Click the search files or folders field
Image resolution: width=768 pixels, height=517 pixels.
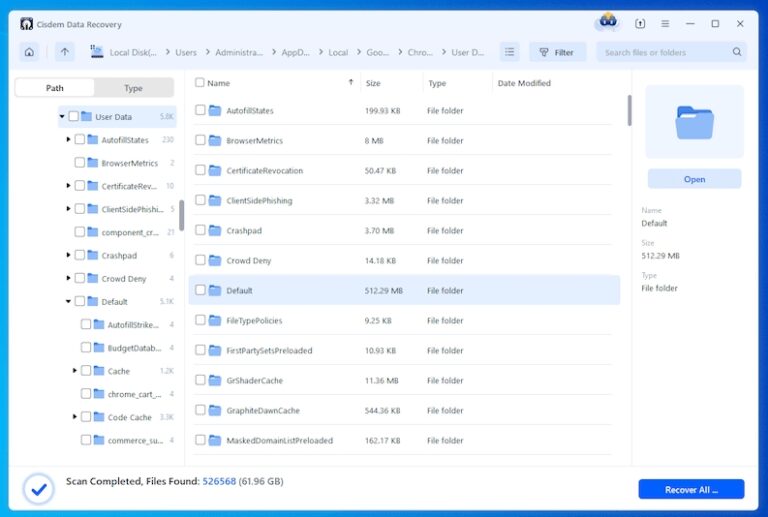coord(665,52)
